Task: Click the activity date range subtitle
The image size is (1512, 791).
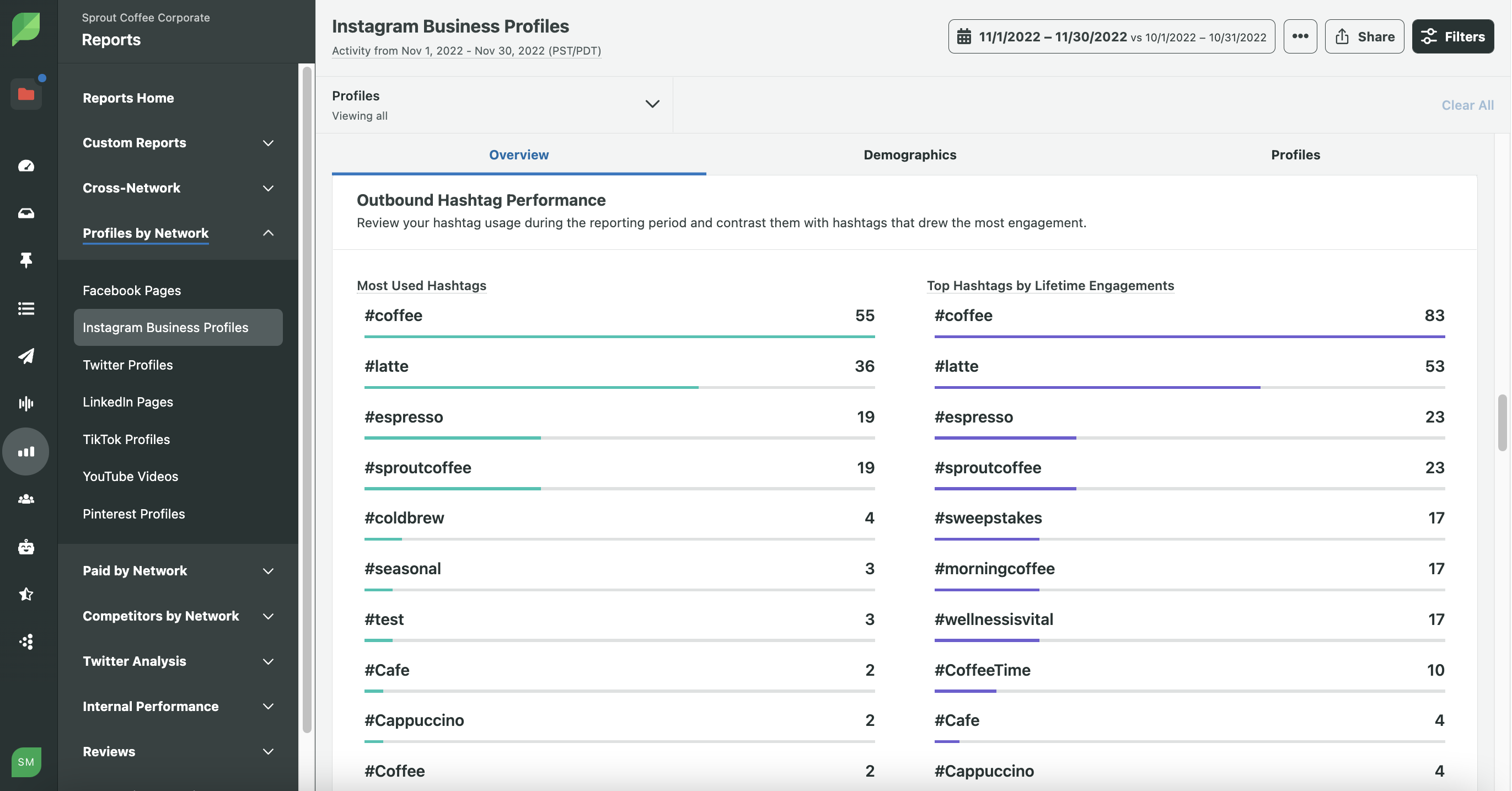Action: coord(466,51)
